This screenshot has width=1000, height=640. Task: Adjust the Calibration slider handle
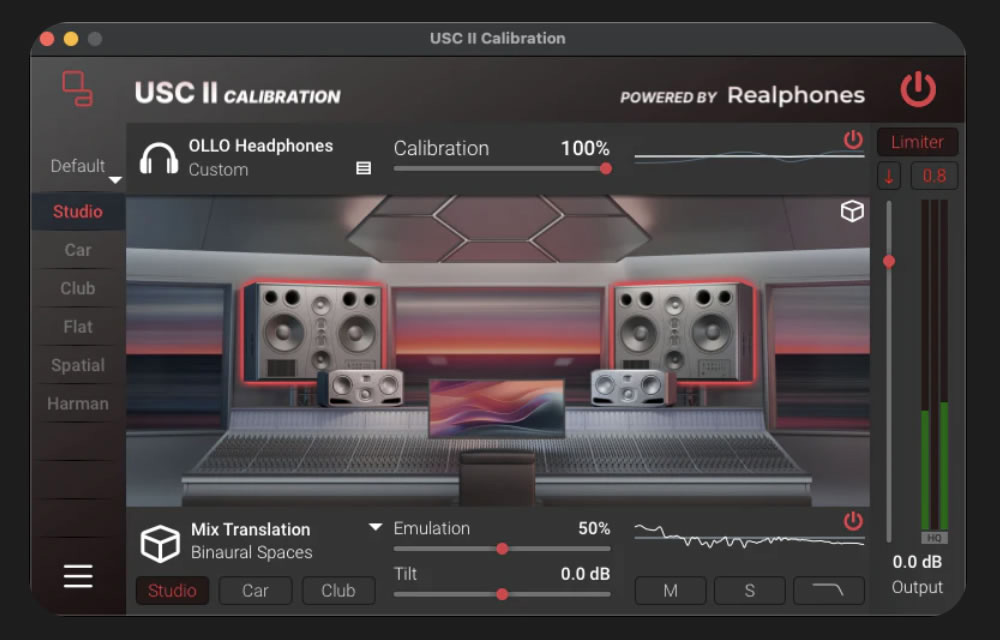(x=606, y=168)
